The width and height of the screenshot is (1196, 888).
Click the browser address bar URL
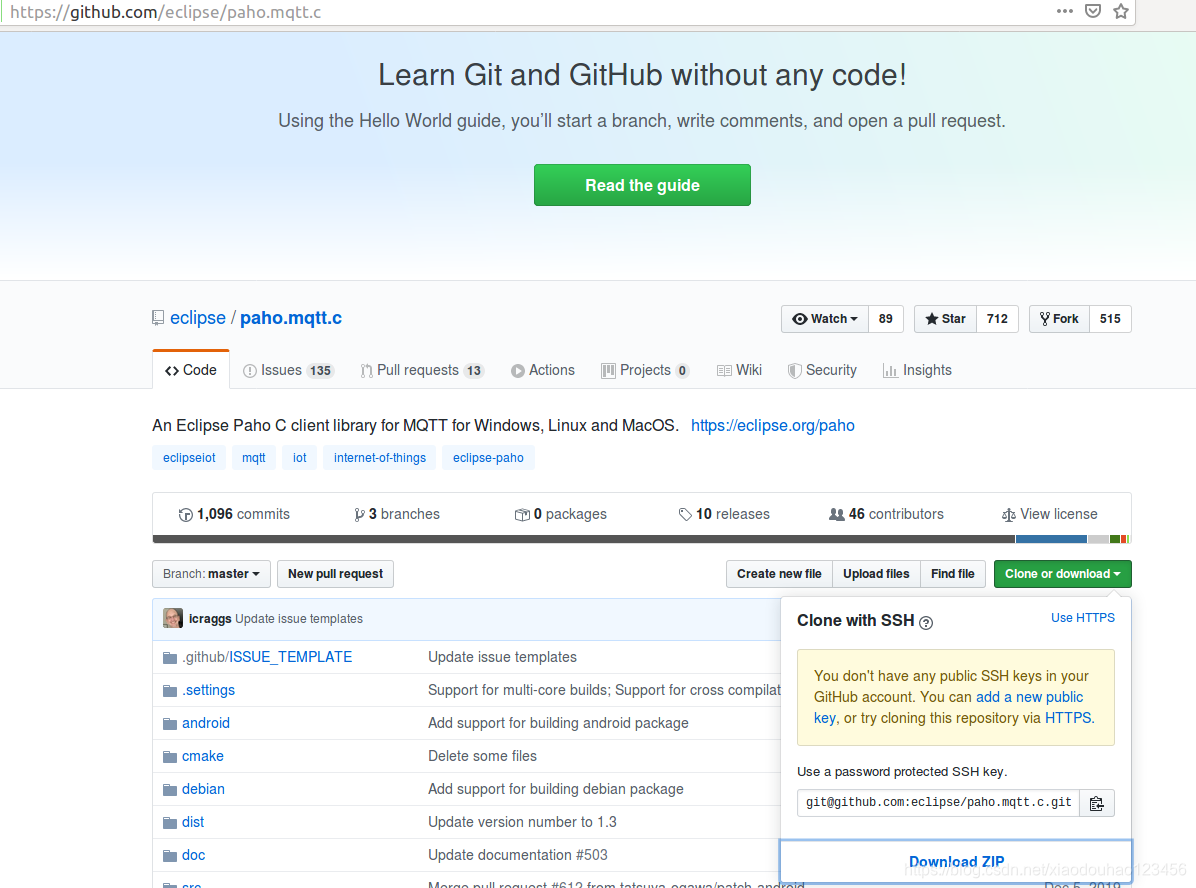click(x=166, y=11)
